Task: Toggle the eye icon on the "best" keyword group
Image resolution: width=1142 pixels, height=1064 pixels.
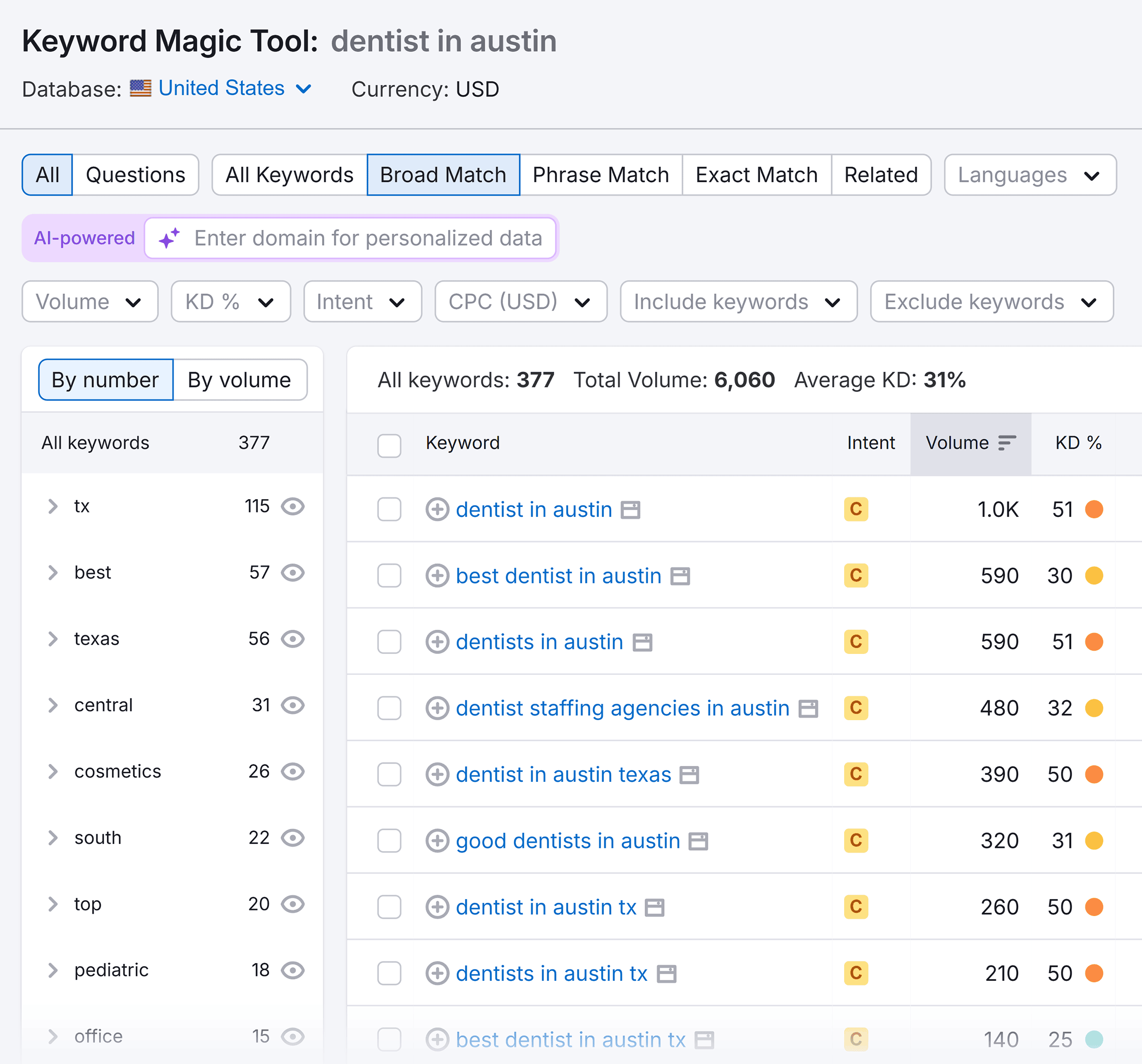Action: tap(294, 573)
